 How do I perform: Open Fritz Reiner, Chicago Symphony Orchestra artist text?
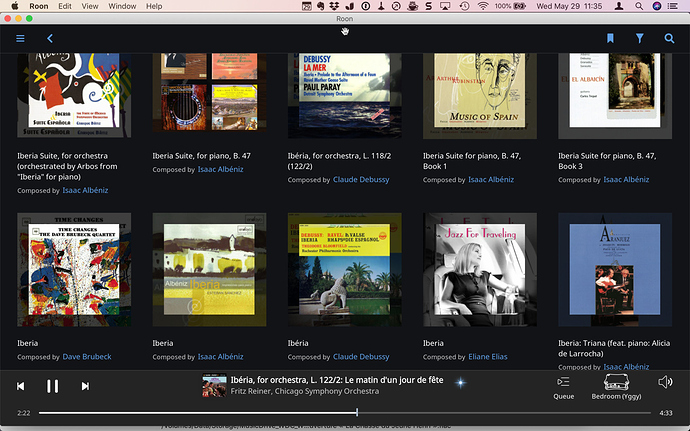305,391
